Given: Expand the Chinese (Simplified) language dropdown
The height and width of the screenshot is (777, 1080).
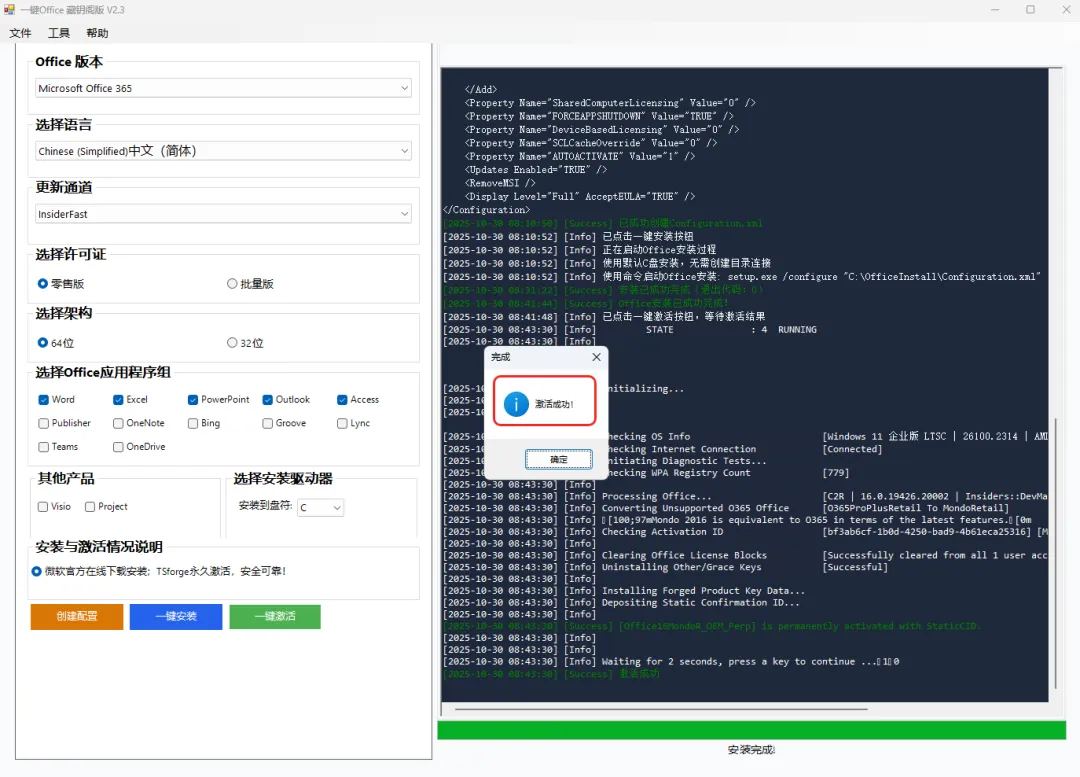Looking at the screenshot, I should pos(223,151).
